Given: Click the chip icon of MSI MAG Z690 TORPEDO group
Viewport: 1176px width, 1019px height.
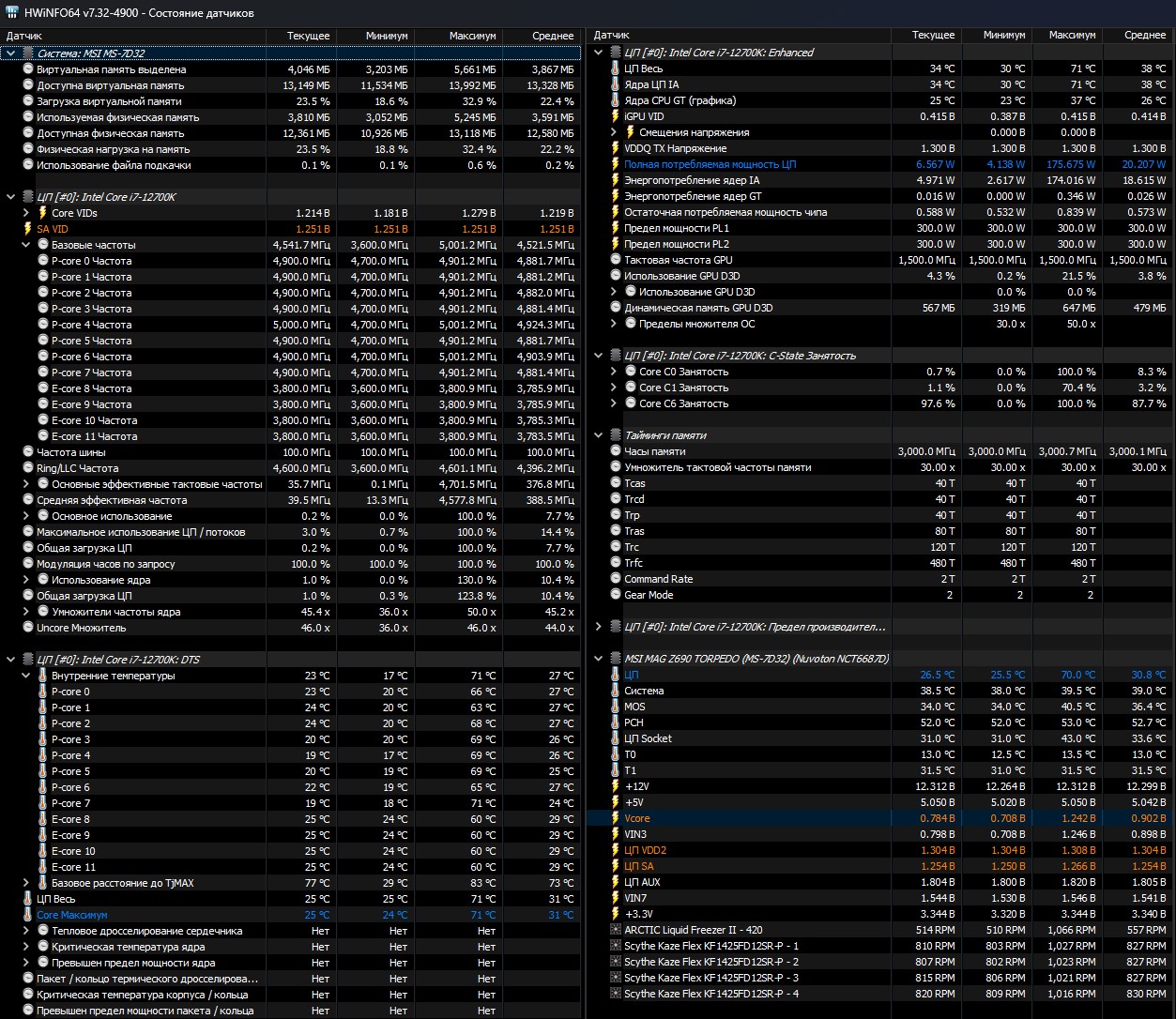Looking at the screenshot, I should pos(616,659).
